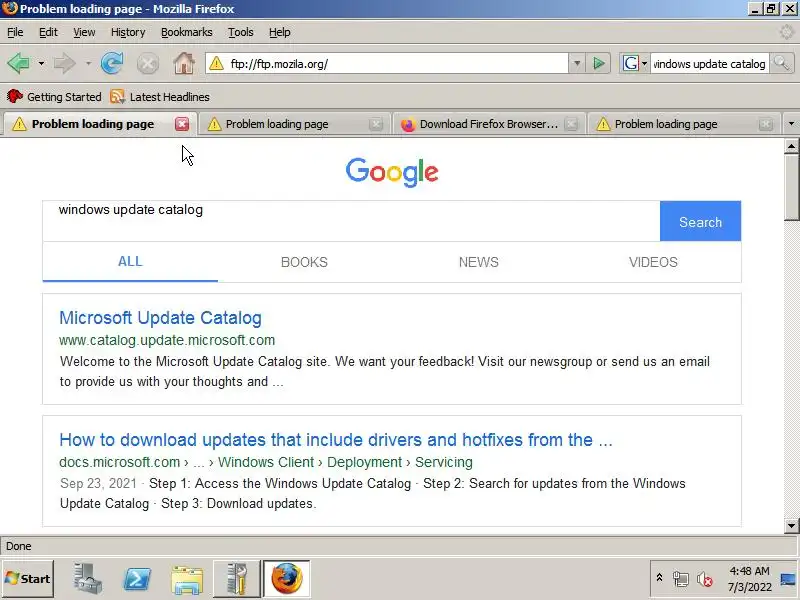Open Latest Headlines feed bookmark
The image size is (800, 600).
pos(160,96)
